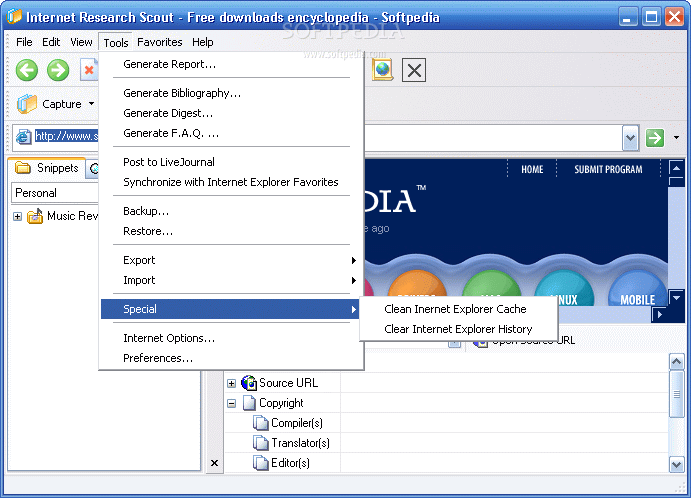The height and width of the screenshot is (498, 691).
Task: Click the application icon in title bar
Action: click(14, 16)
